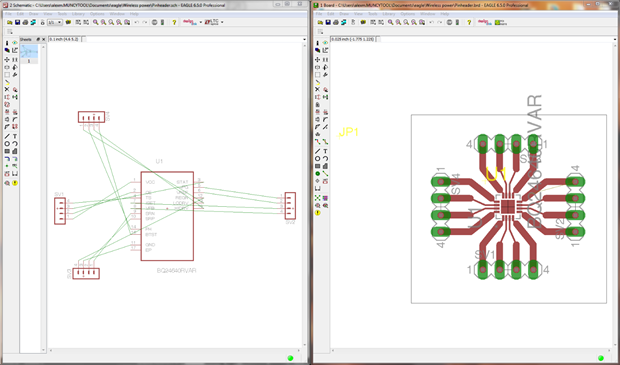
Task: Select Wire line tool in Schematic sidebar
Action: [7, 136]
